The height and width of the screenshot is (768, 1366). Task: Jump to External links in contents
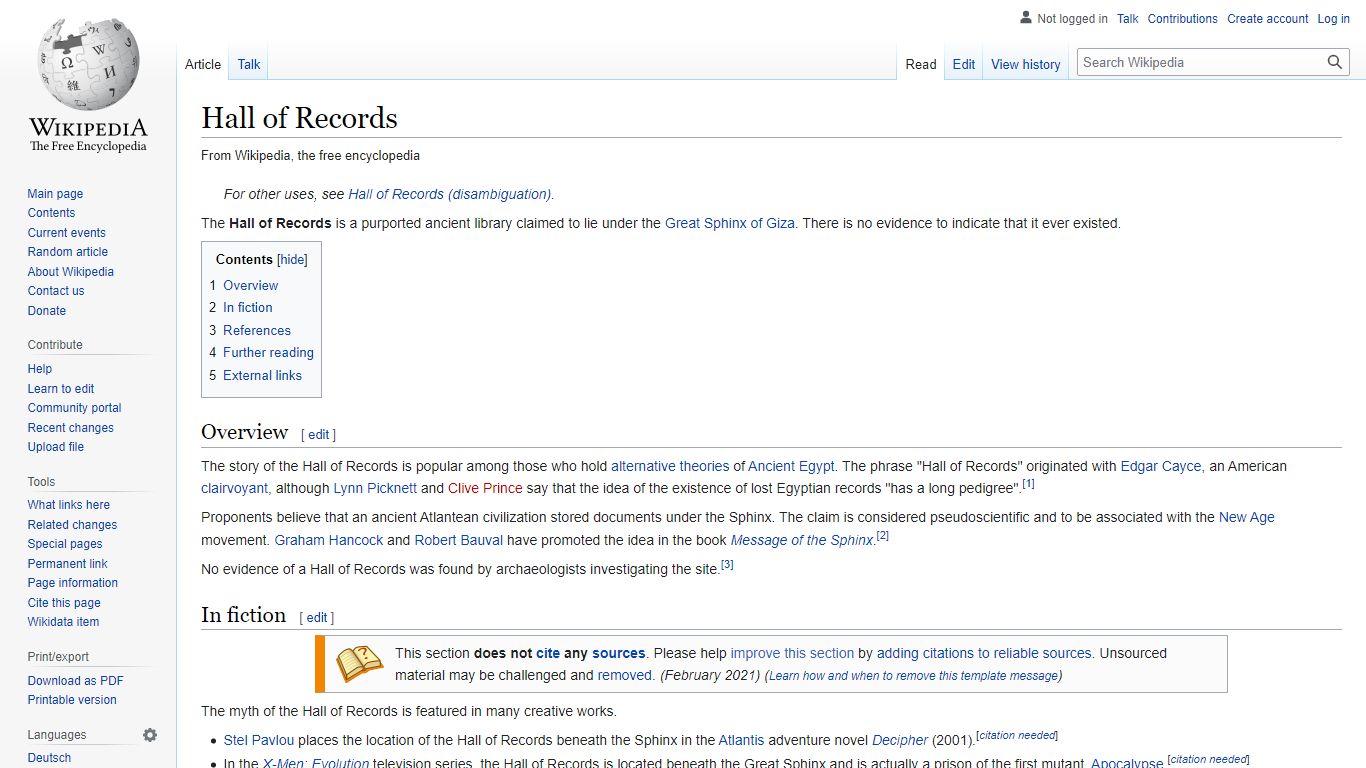click(x=262, y=375)
